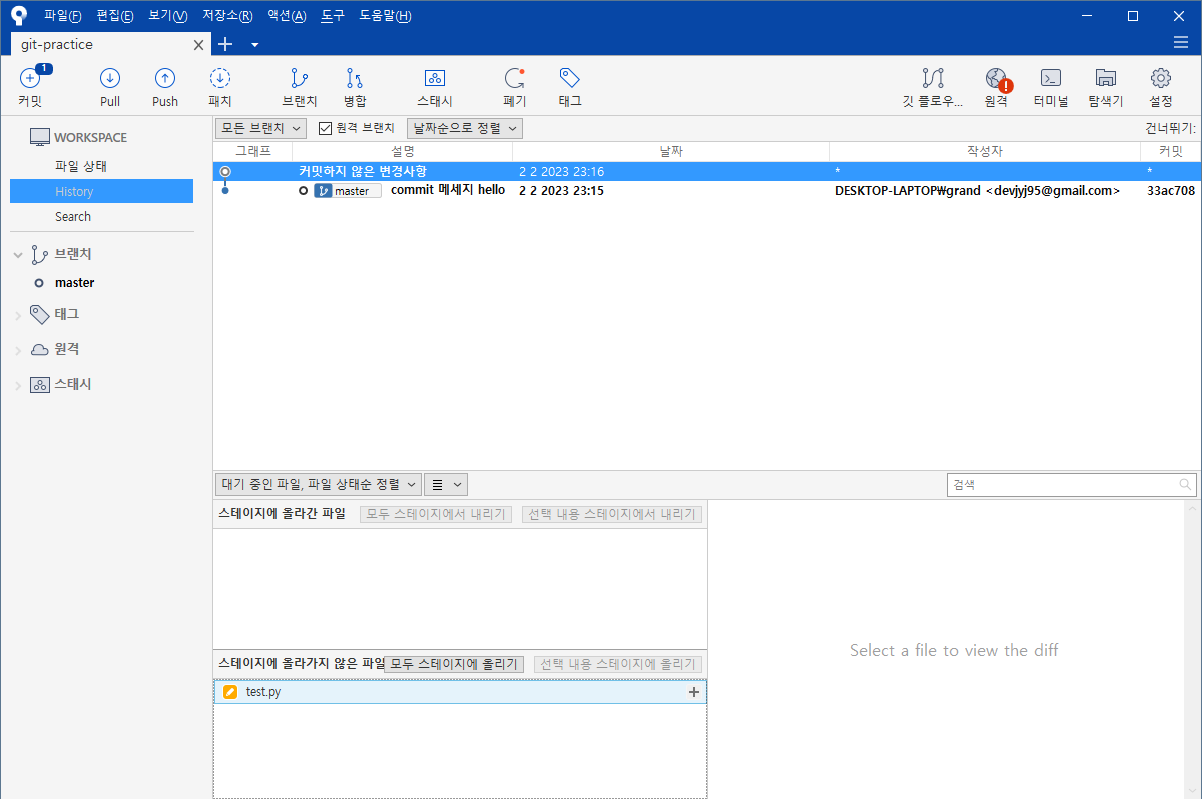Expand the 원격 sidebar section
Viewport: 1202px width, 800px height.
pos(18,350)
